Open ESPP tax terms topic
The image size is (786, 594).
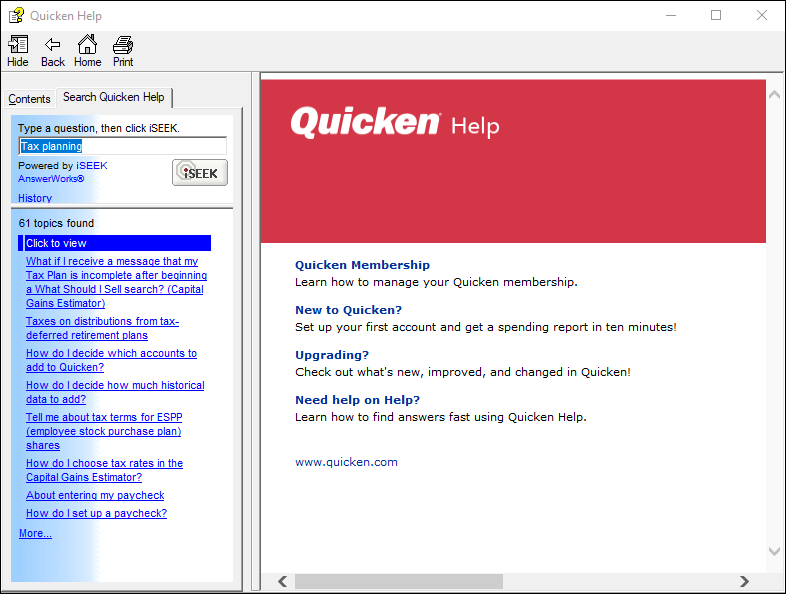[x=104, y=431]
